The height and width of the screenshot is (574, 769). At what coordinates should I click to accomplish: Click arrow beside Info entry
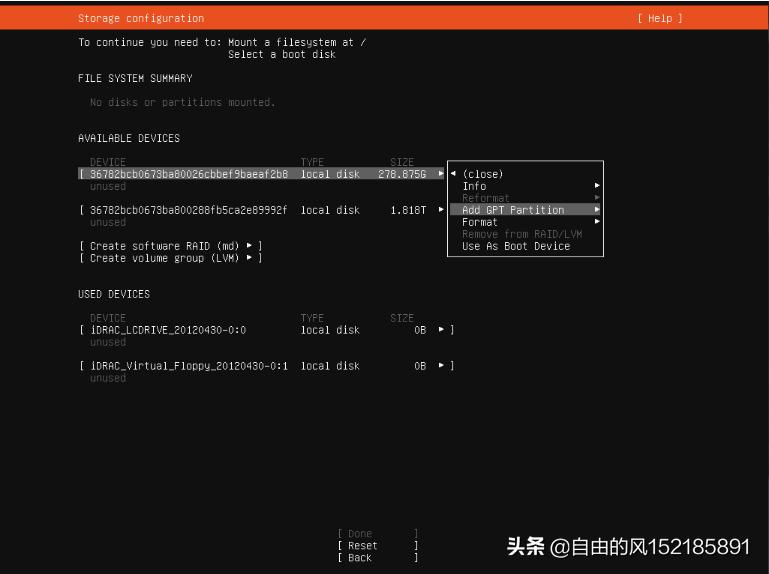point(597,185)
